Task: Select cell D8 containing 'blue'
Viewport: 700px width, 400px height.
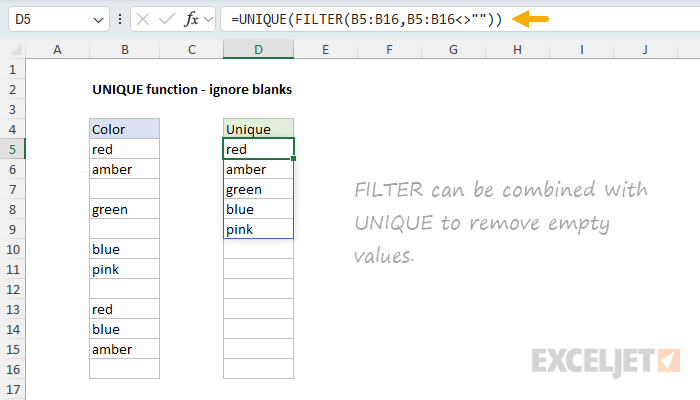Action: point(258,209)
